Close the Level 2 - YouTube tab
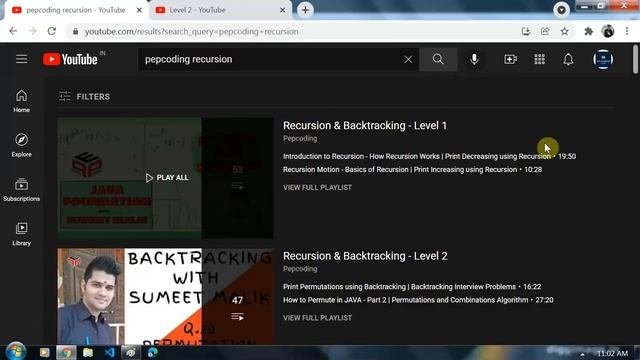The height and width of the screenshot is (360, 640). [282, 10]
